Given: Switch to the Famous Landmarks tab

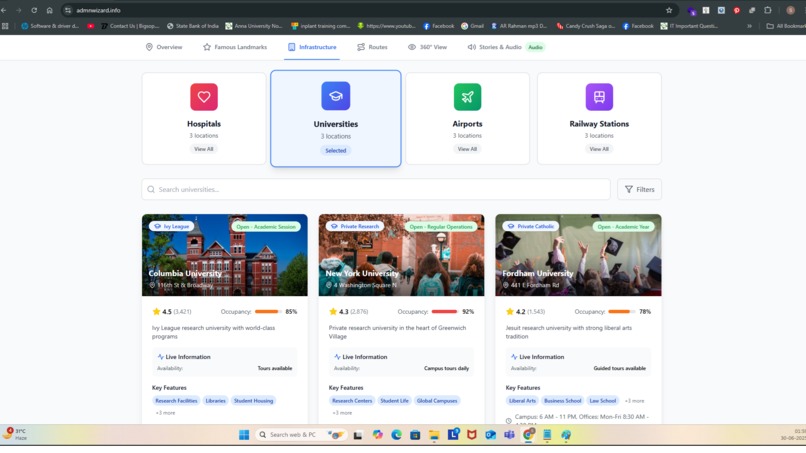Looking at the screenshot, I should [x=235, y=47].
